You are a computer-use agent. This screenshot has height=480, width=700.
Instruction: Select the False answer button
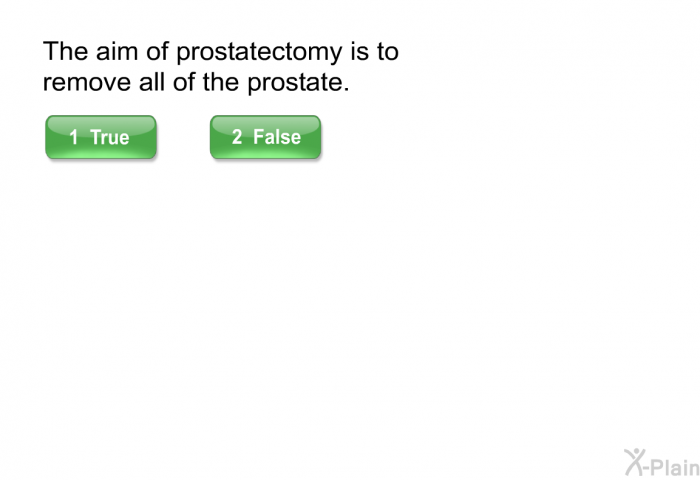pyautogui.click(x=265, y=137)
